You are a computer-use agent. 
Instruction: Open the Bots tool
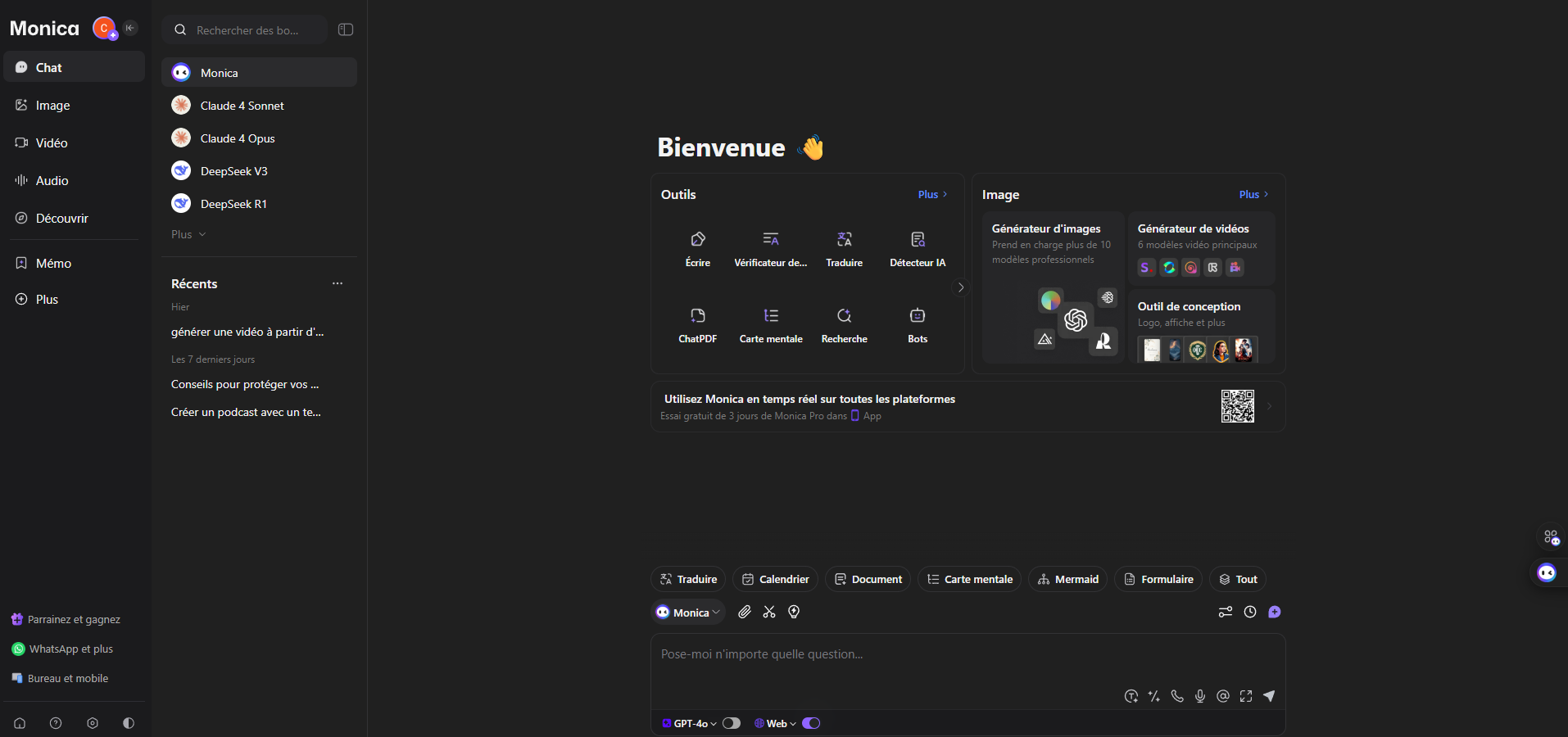(918, 325)
